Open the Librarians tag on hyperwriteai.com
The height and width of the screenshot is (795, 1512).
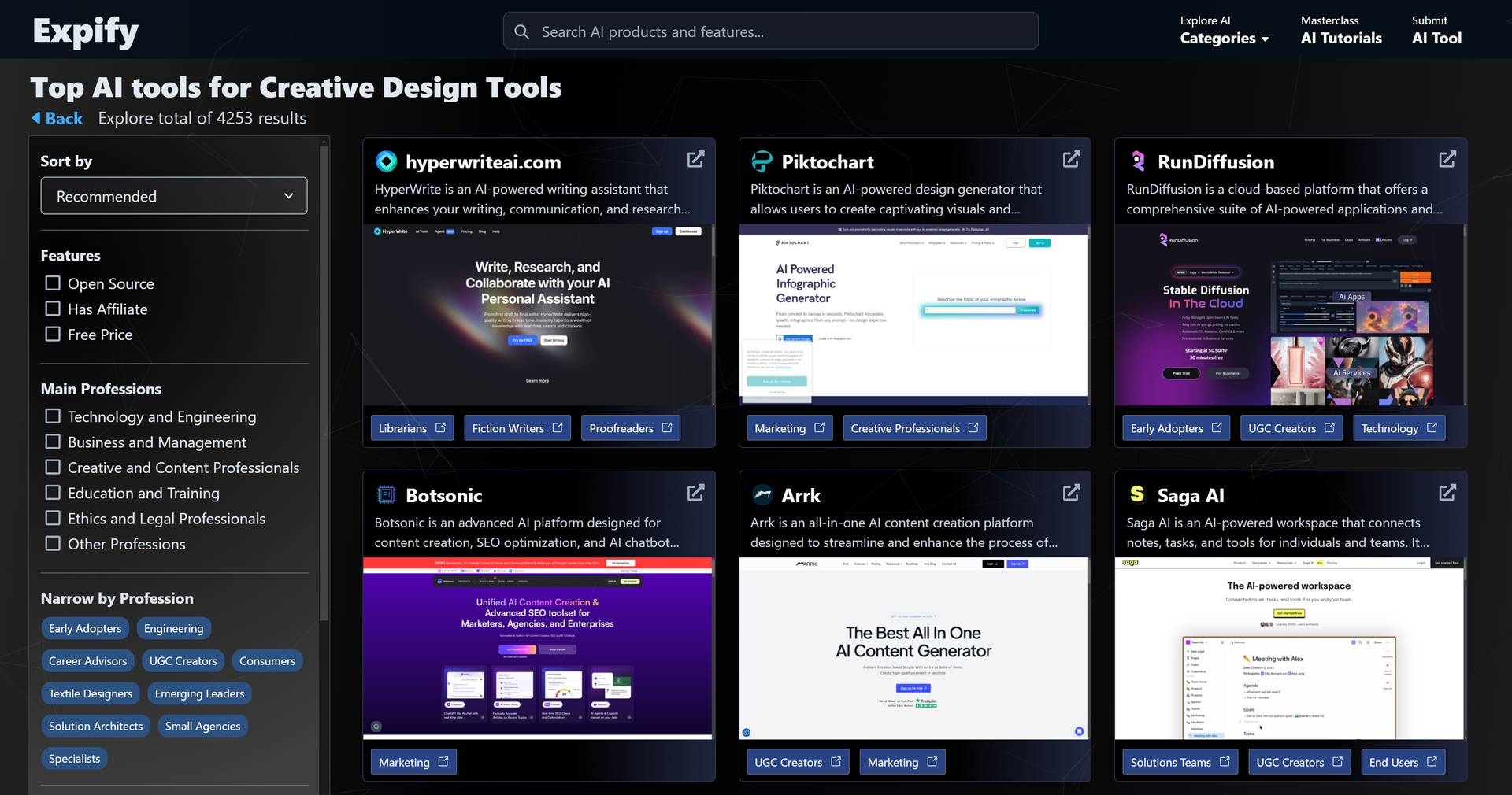(412, 428)
